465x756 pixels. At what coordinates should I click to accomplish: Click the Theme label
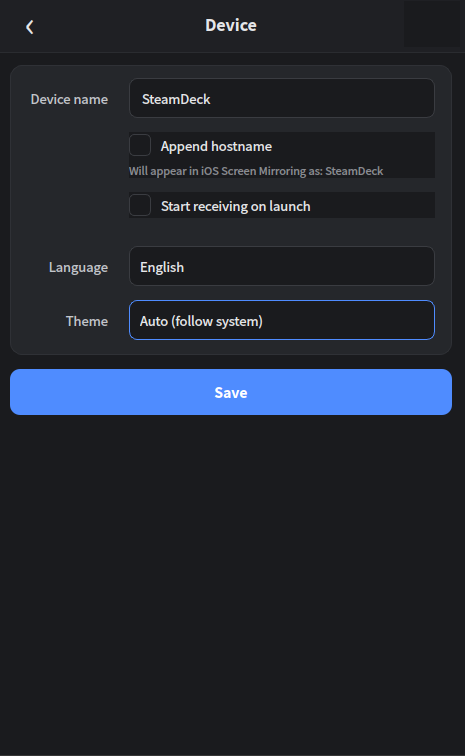(87, 321)
